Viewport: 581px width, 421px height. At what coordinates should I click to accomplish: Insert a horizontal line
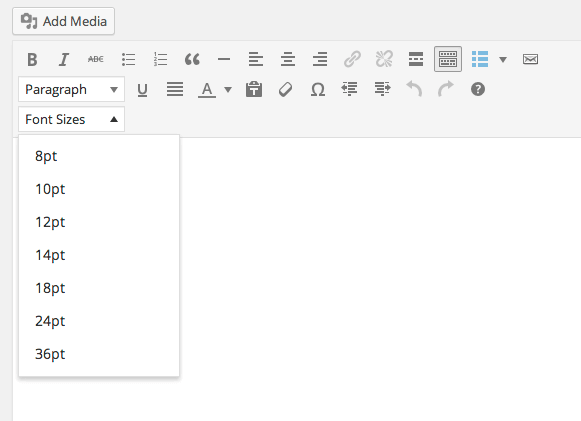point(224,59)
